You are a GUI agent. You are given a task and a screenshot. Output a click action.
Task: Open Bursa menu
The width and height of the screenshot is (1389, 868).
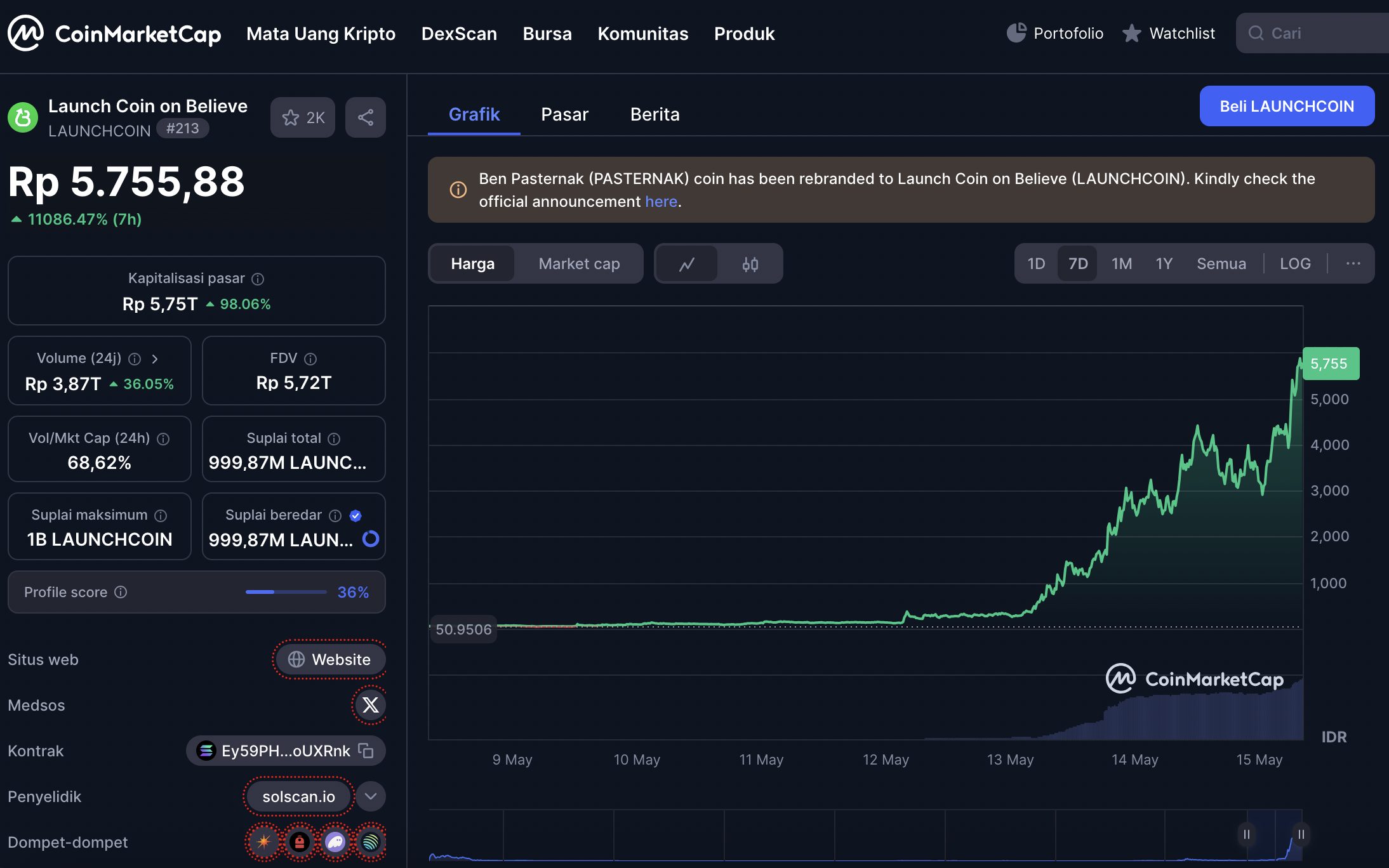click(x=547, y=33)
